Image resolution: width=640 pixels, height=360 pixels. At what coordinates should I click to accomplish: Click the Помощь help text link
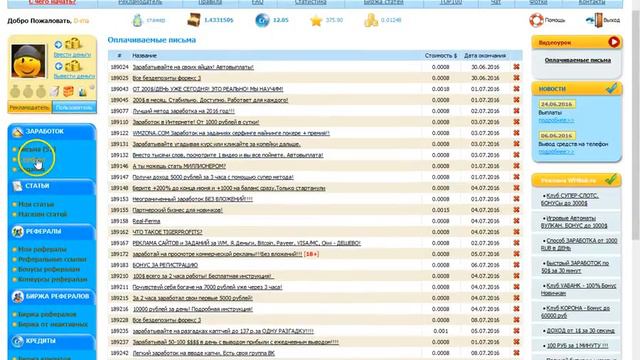click(x=555, y=20)
